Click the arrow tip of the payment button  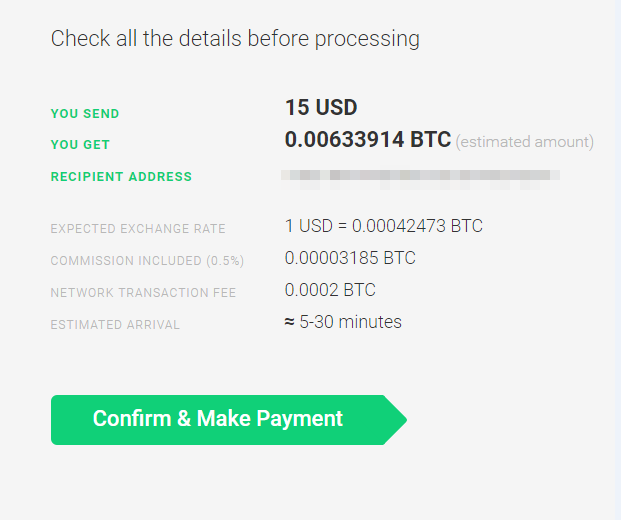(x=396, y=420)
